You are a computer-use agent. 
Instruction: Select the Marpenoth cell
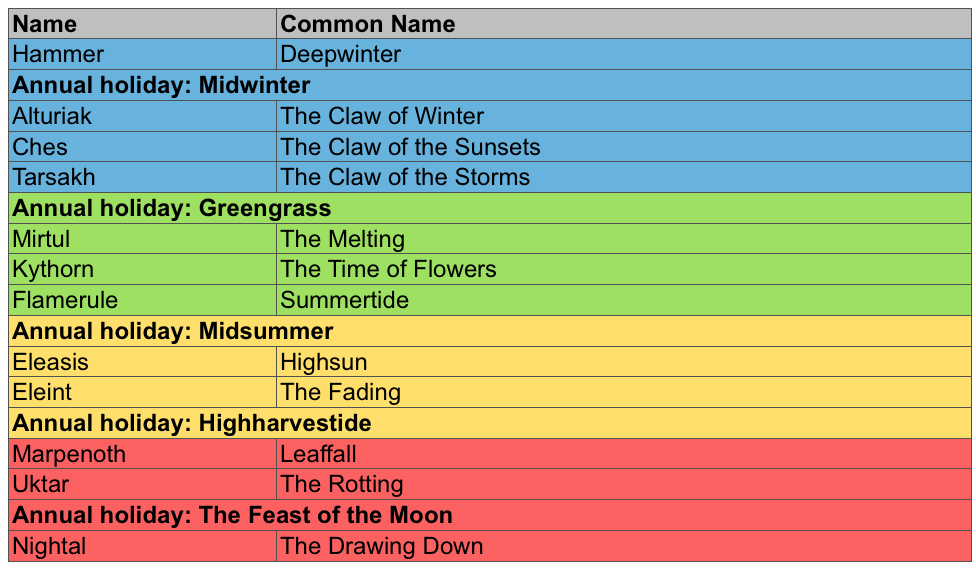point(143,454)
